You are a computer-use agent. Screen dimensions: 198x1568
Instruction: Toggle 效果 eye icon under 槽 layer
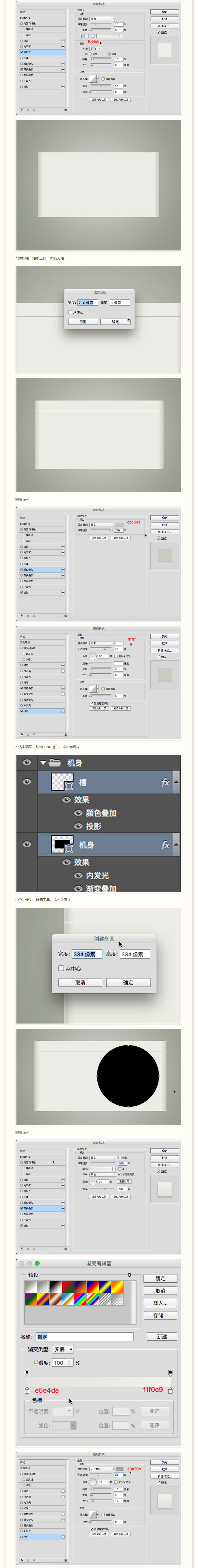pyautogui.click(x=66, y=800)
